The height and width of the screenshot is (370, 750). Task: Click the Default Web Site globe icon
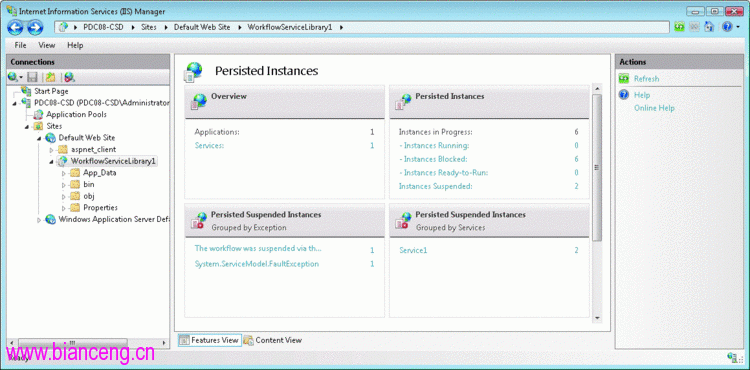click(x=51, y=138)
